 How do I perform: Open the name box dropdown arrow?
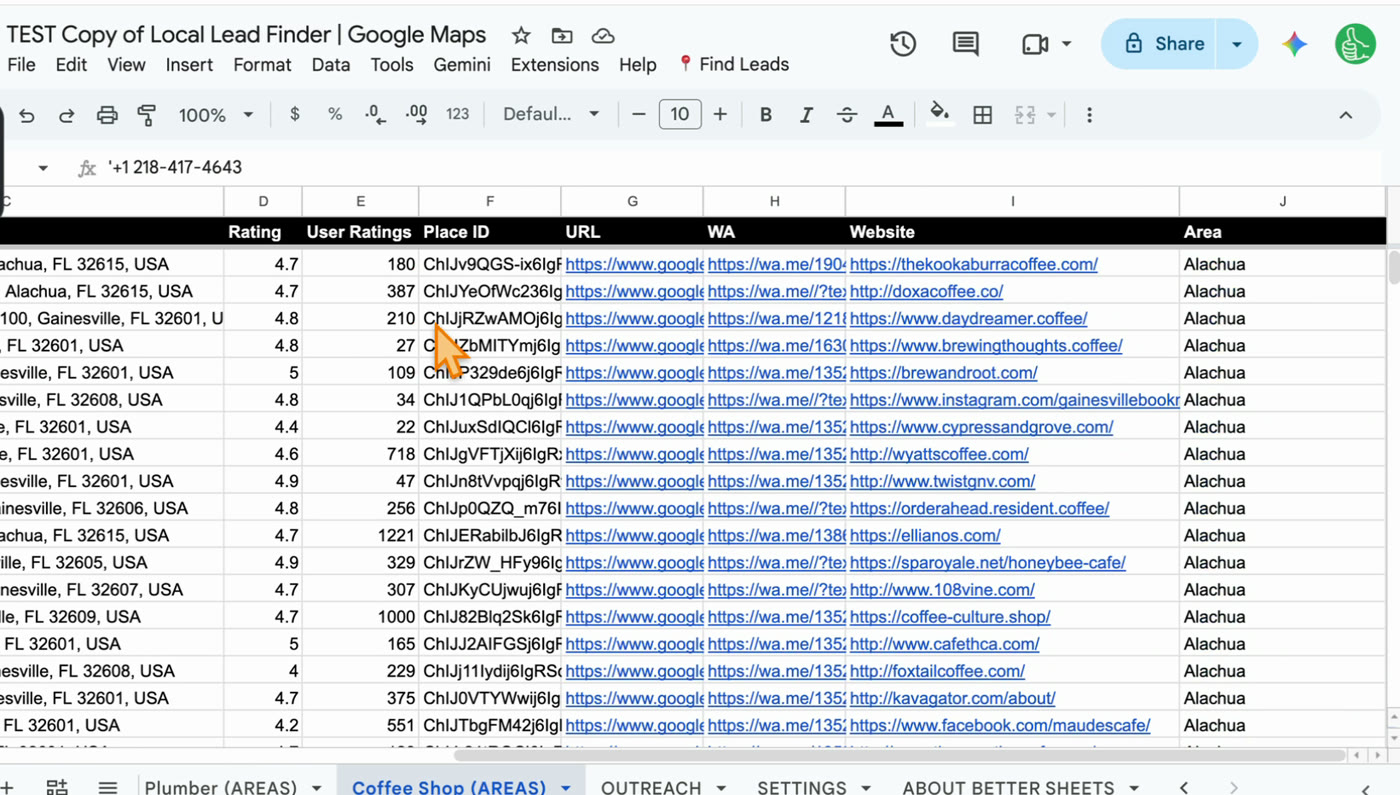click(x=43, y=168)
